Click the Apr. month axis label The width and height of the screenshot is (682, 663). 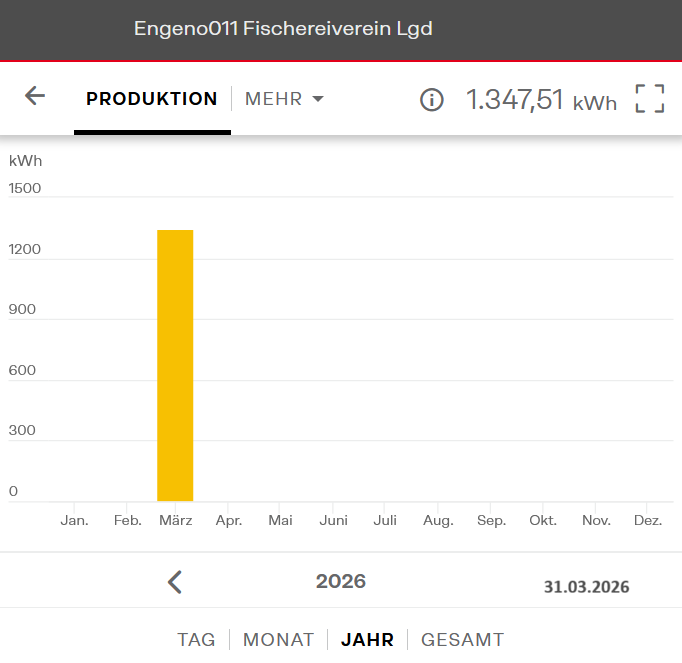coord(229,521)
